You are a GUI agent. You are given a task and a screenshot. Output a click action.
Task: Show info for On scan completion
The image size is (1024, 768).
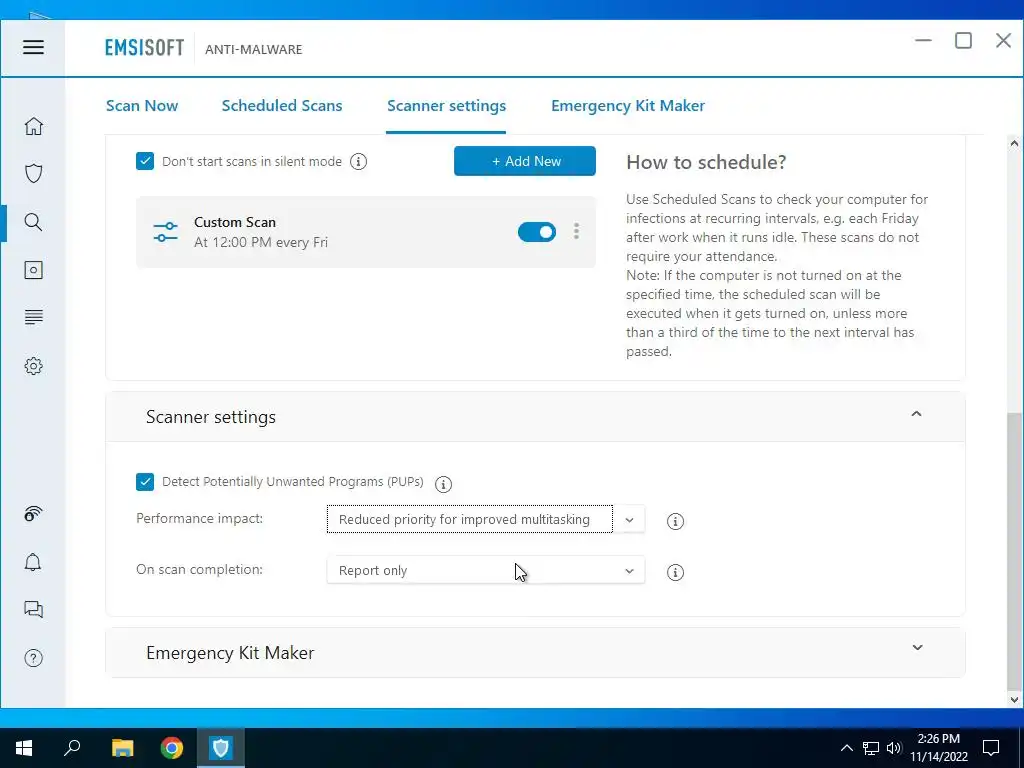[x=675, y=572]
